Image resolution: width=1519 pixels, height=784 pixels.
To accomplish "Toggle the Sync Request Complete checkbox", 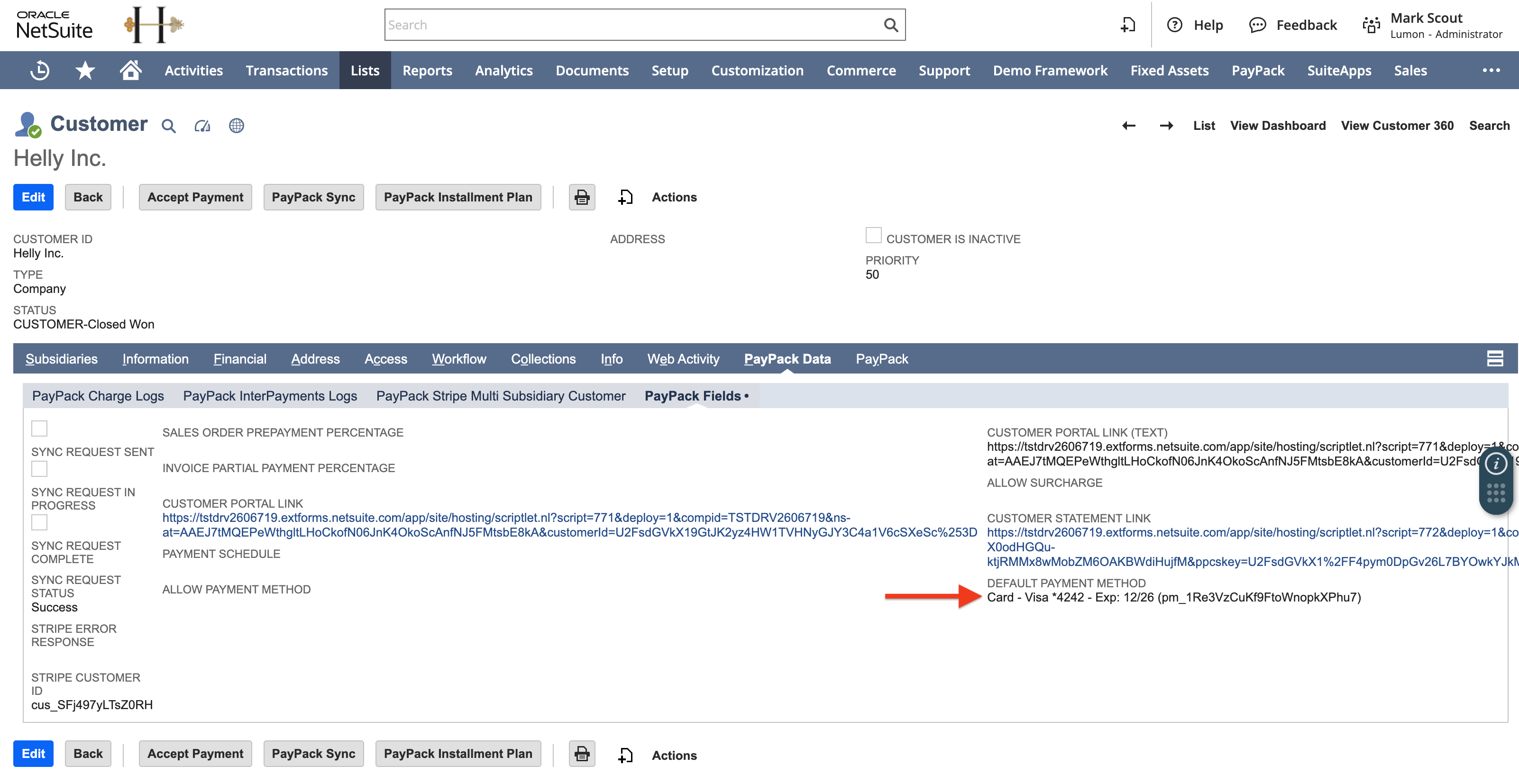I will pyautogui.click(x=39, y=522).
